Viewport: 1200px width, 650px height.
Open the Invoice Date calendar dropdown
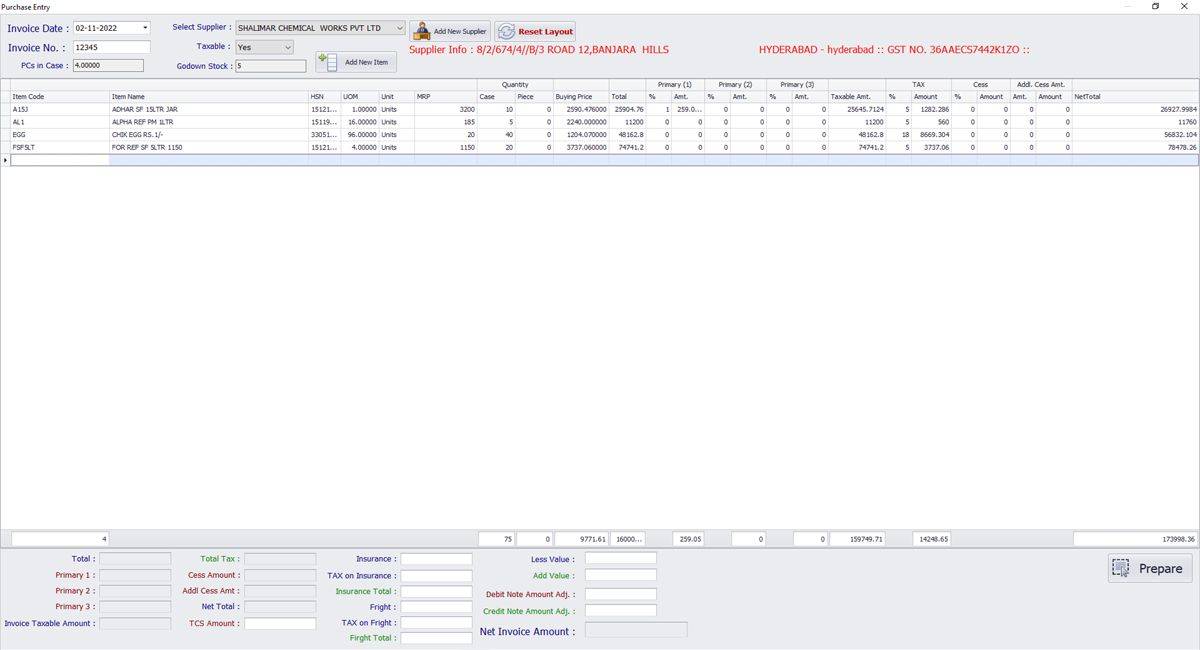point(145,28)
